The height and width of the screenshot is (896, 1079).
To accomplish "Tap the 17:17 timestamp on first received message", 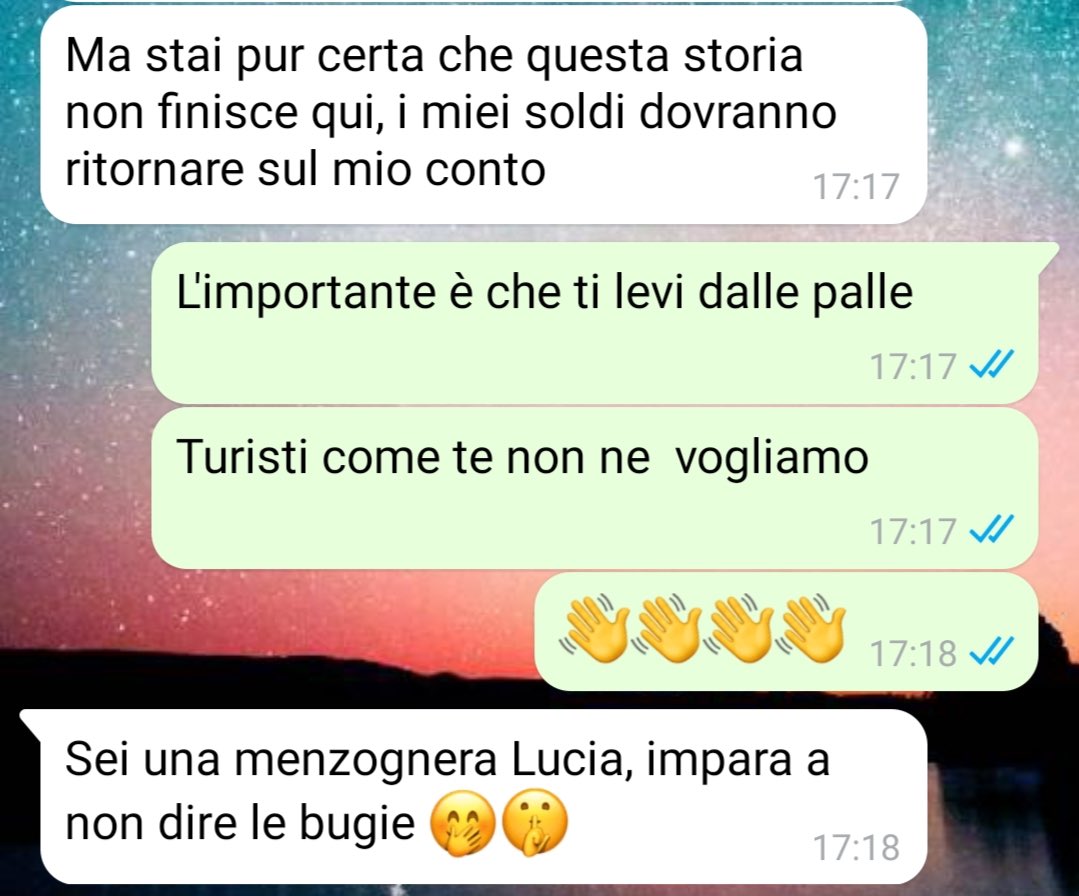I will pos(856,186).
